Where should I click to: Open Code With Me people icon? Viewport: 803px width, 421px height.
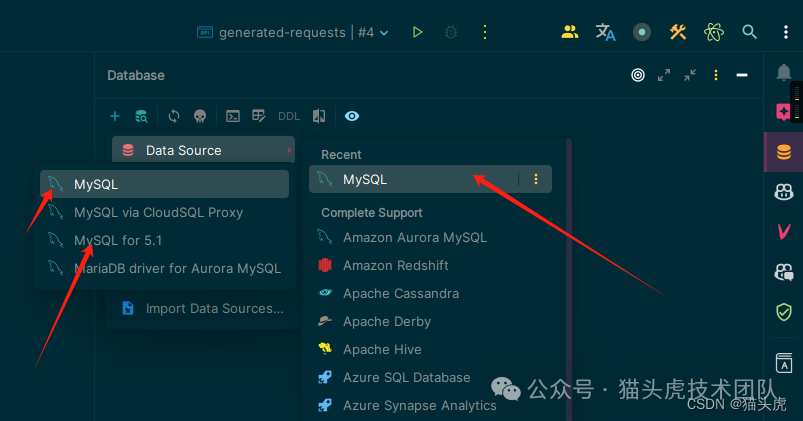pos(569,32)
